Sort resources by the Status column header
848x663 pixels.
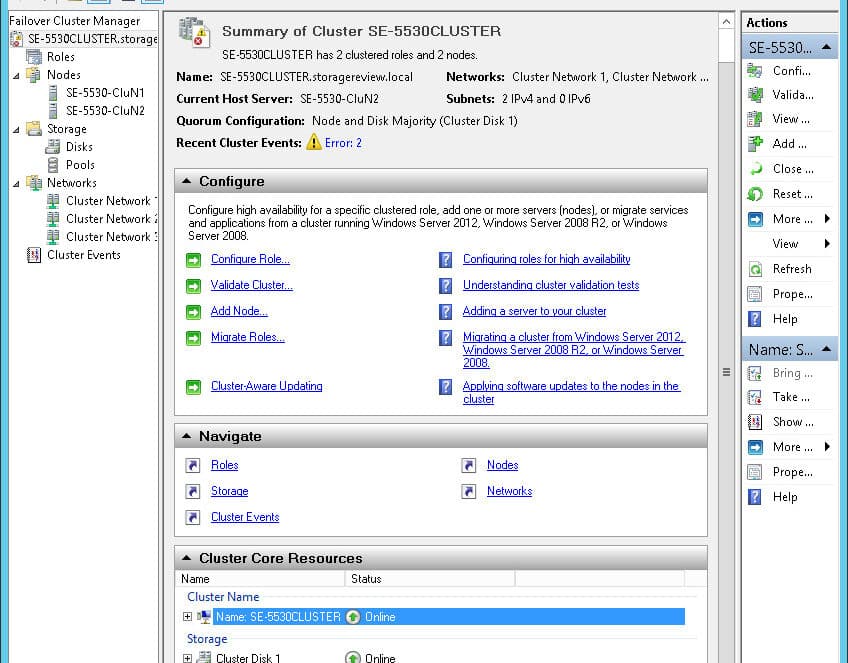click(430, 579)
